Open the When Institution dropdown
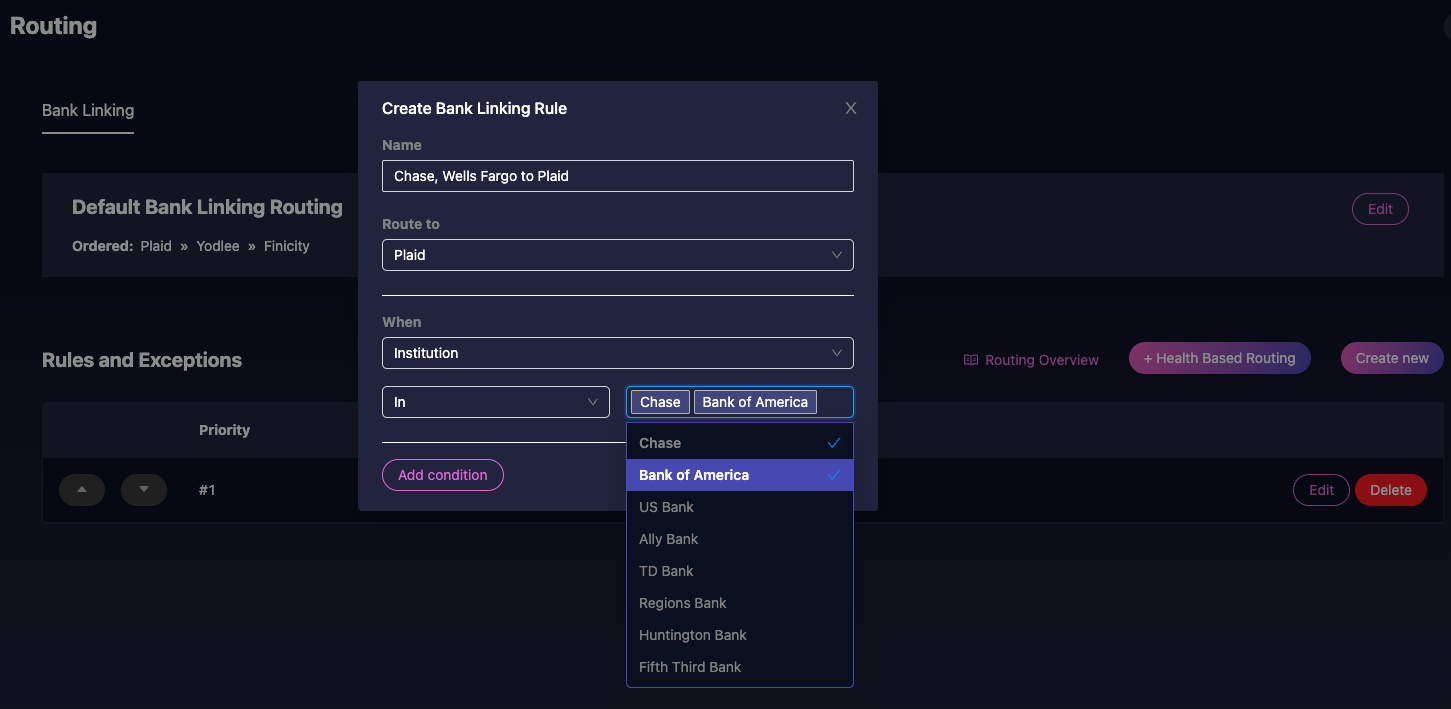 tap(618, 353)
